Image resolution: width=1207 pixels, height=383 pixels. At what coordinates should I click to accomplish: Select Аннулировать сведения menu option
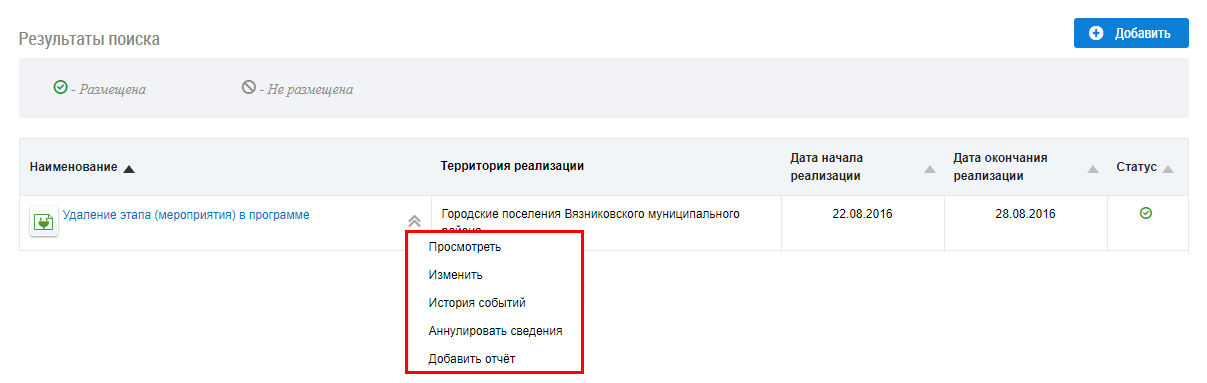tap(495, 330)
